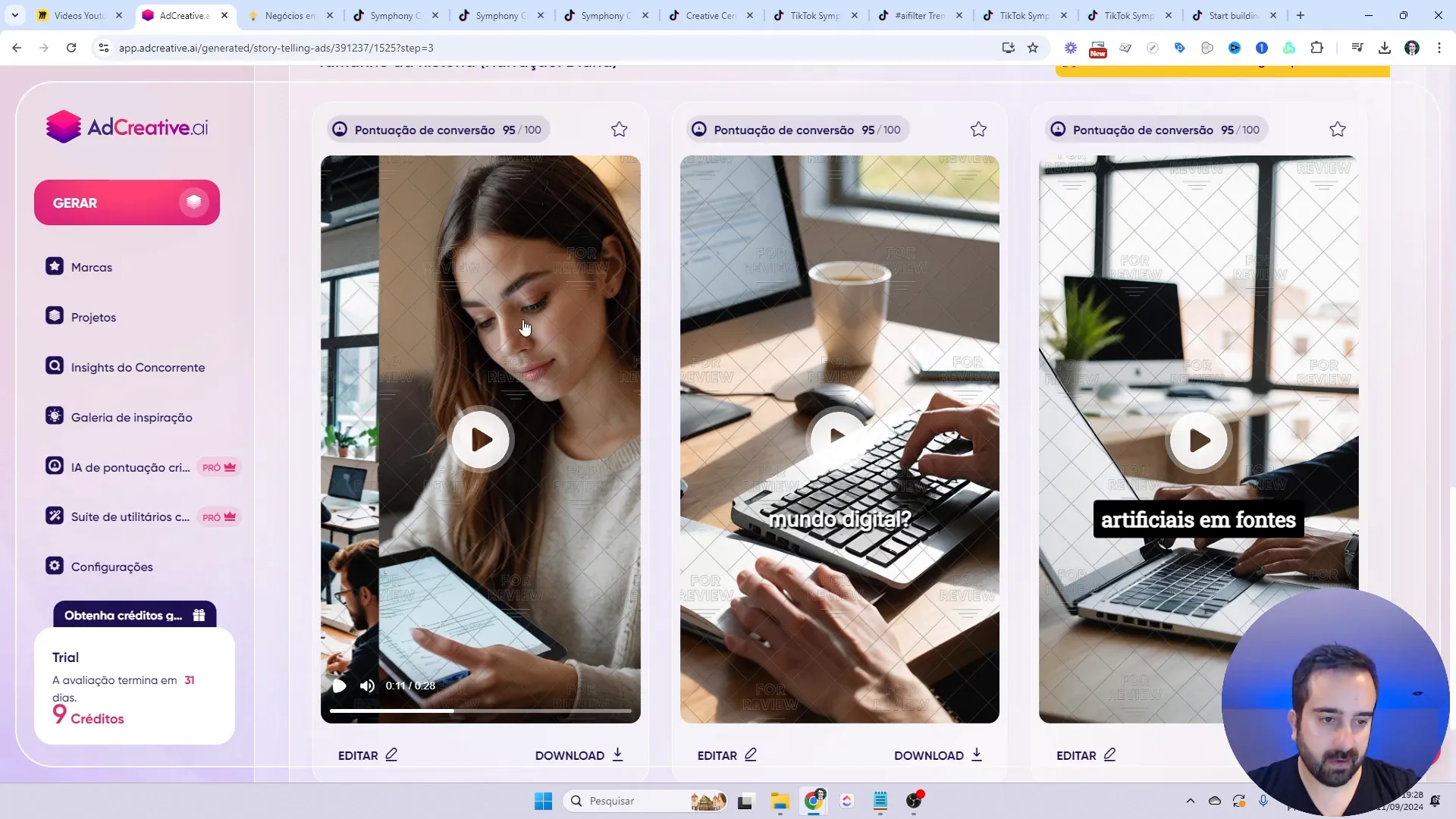Click the Galeria de inspiração icon
Image resolution: width=1456 pixels, height=819 pixels.
tap(55, 417)
